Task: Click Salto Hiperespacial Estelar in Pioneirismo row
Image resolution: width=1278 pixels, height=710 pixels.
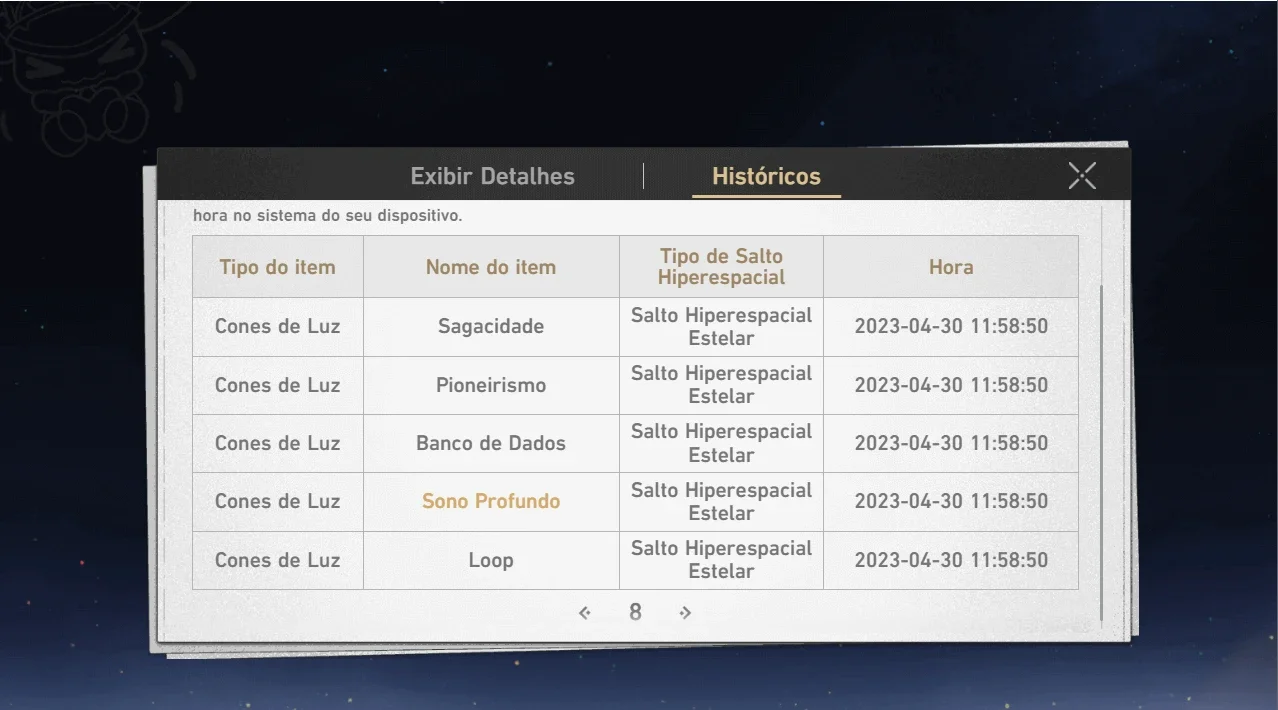Action: [721, 385]
